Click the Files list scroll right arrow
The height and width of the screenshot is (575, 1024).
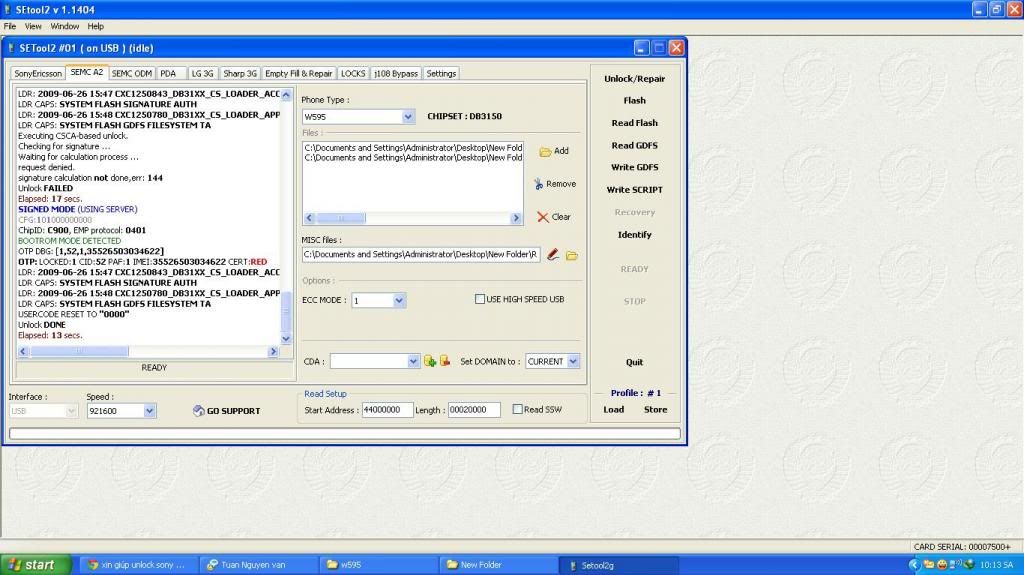tap(516, 218)
